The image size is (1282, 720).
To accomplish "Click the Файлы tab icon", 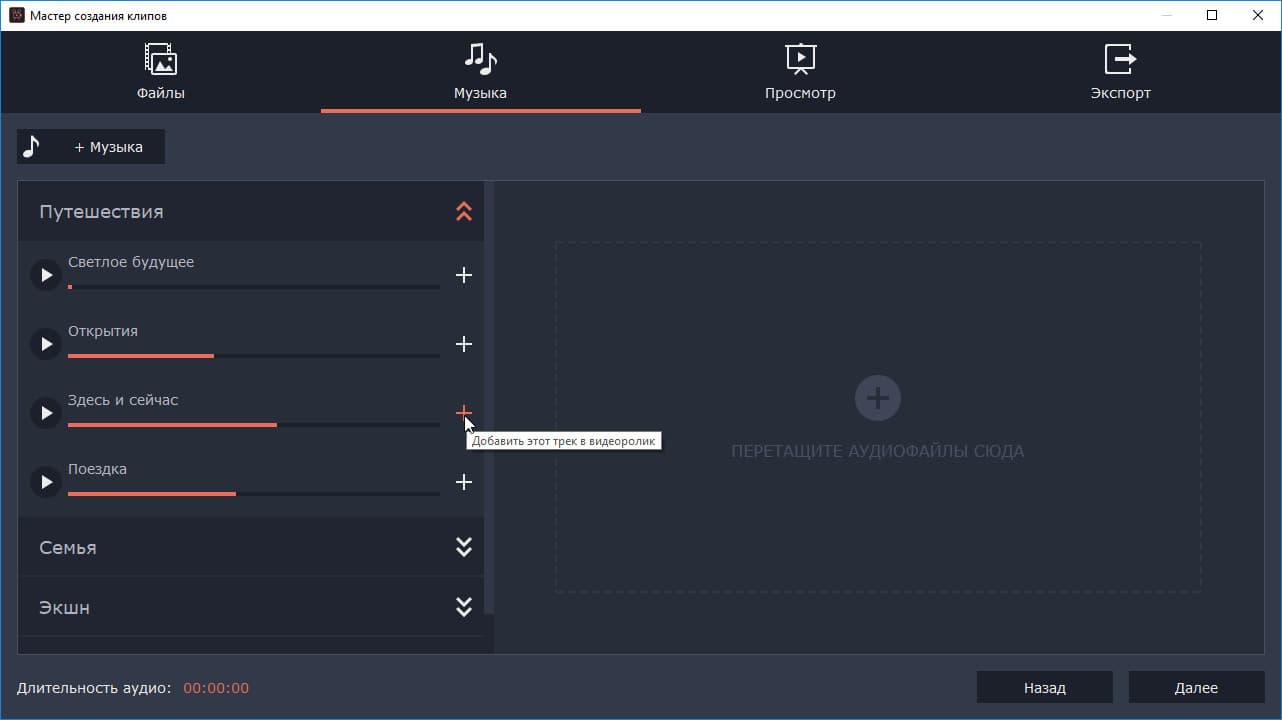I will pos(160,59).
